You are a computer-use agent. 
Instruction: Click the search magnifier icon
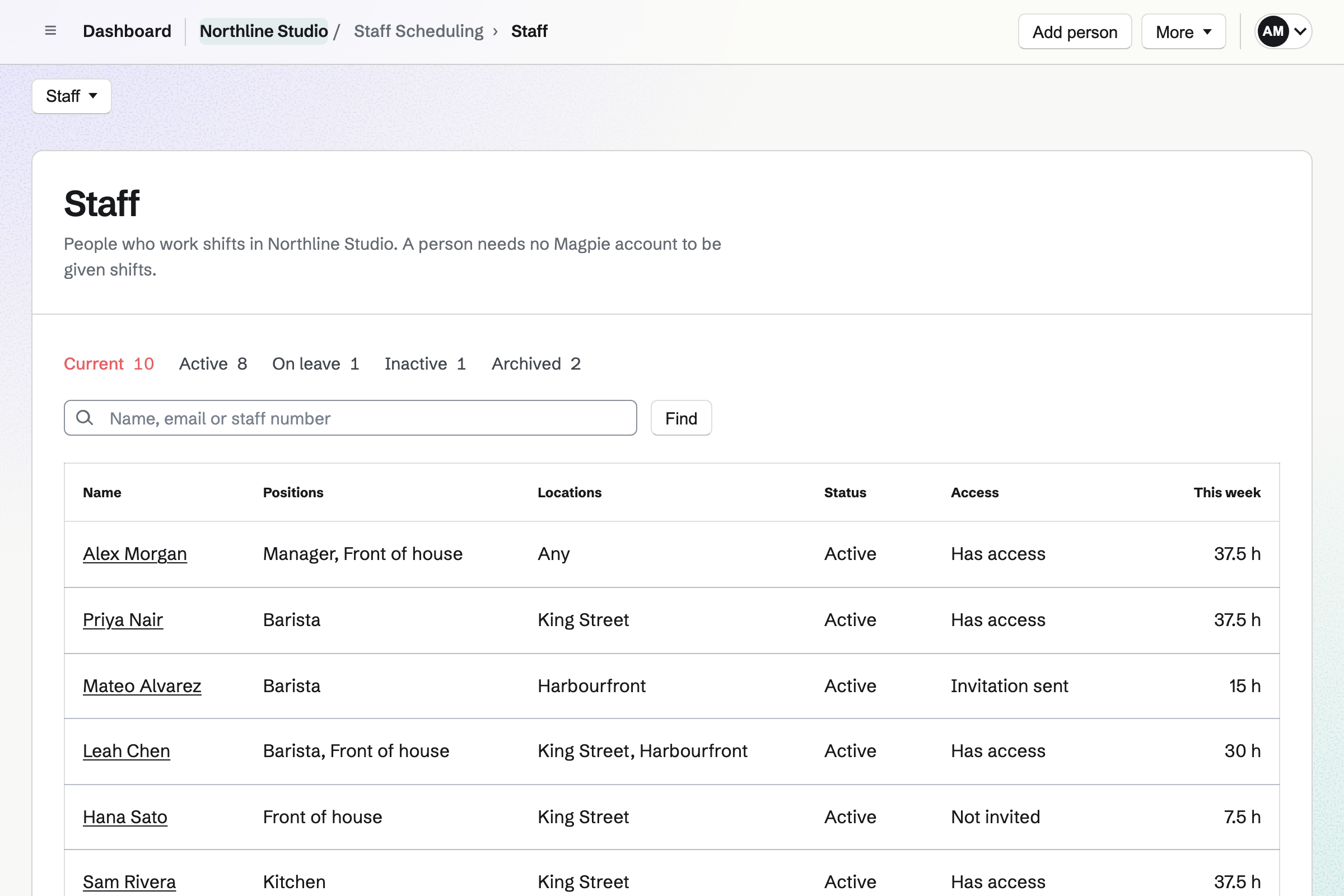(85, 418)
